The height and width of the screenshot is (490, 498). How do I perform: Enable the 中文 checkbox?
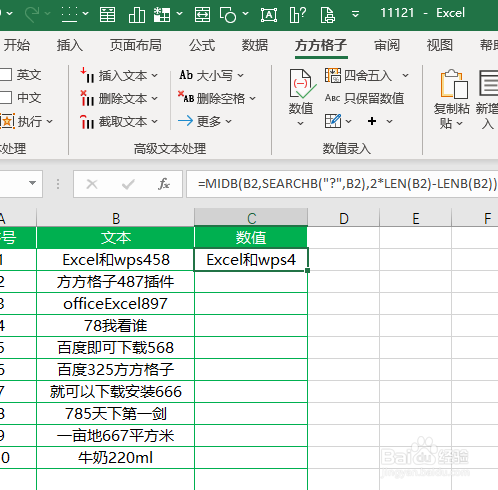click(6, 98)
